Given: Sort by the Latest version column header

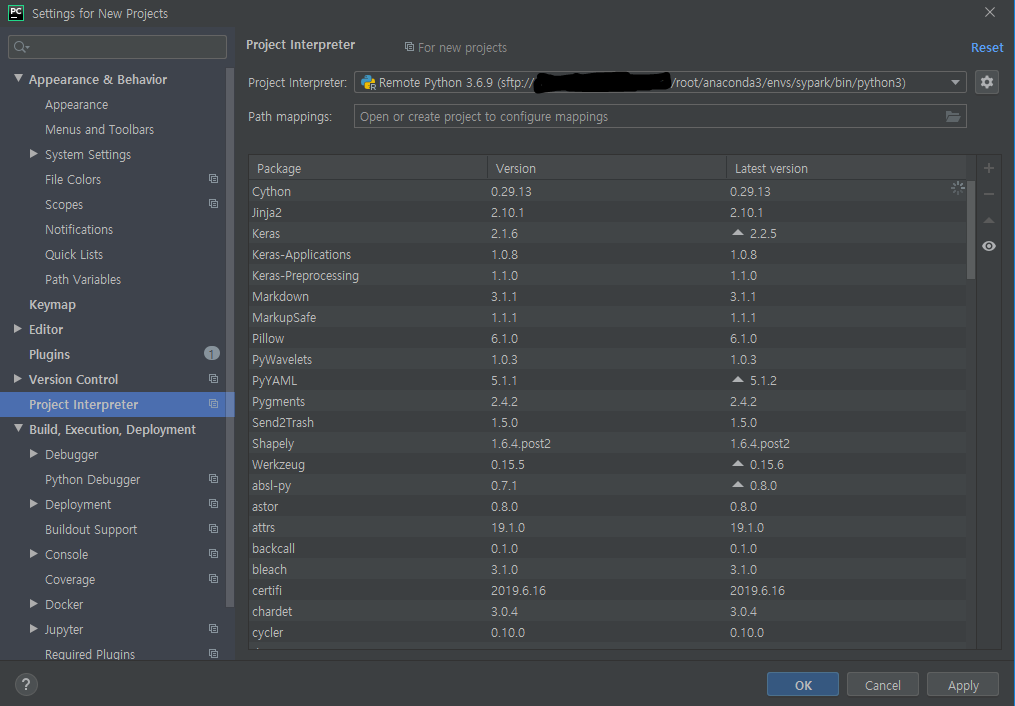Looking at the screenshot, I should (x=846, y=168).
